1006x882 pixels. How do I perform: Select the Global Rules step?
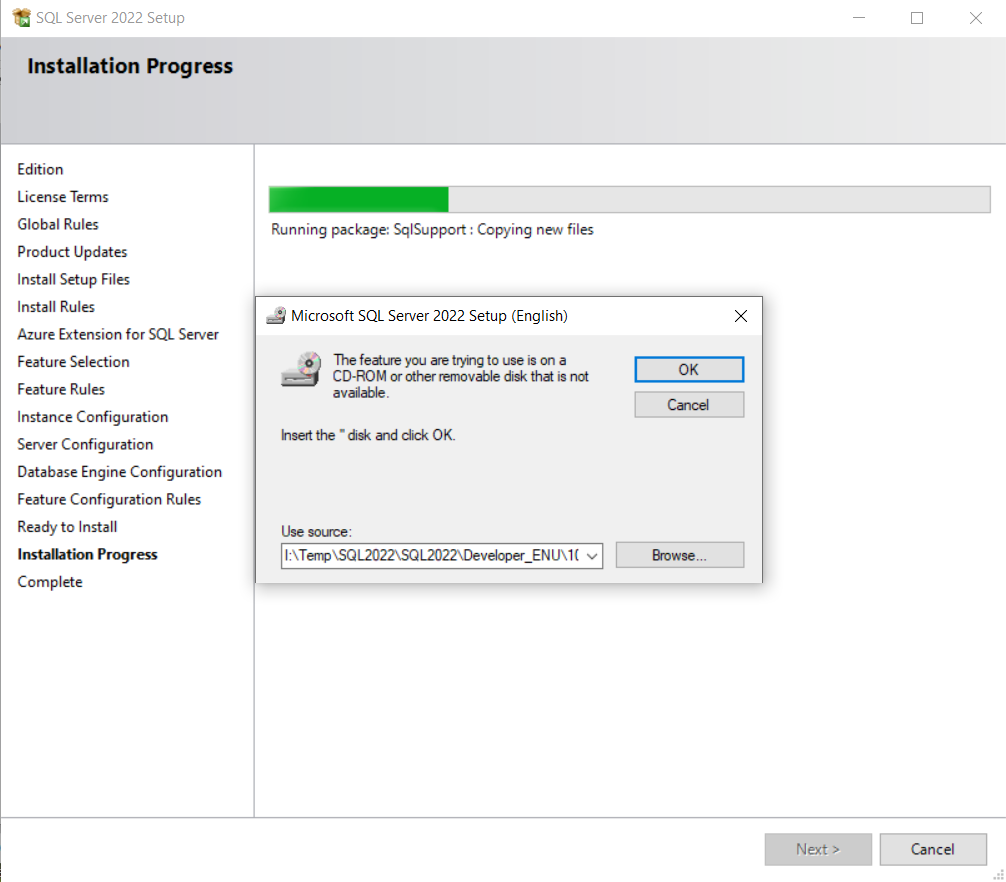(x=58, y=225)
